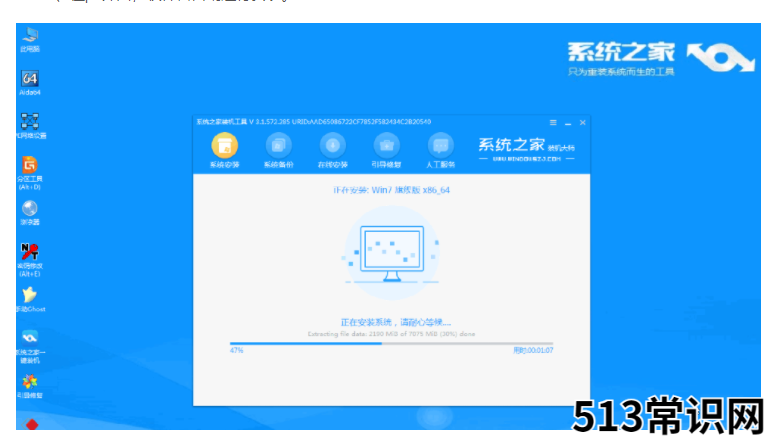Click the installation progress bar at 47%
774x447 pixels.
(391, 343)
